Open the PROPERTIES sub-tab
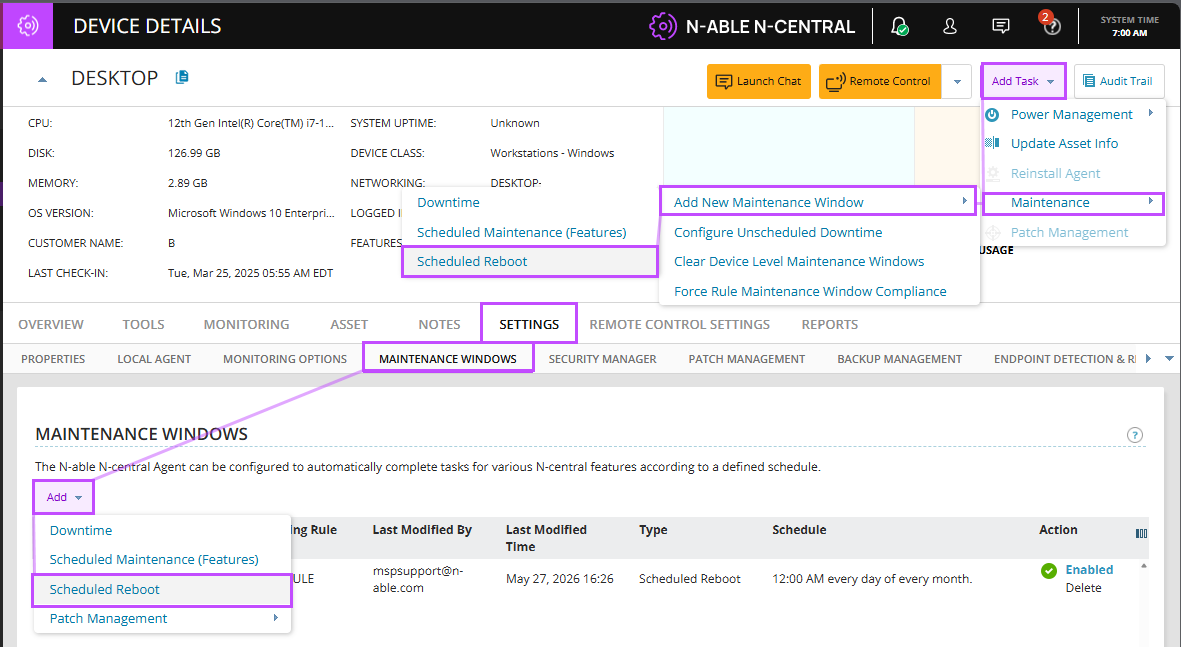This screenshot has height=647, width=1181. (53, 359)
